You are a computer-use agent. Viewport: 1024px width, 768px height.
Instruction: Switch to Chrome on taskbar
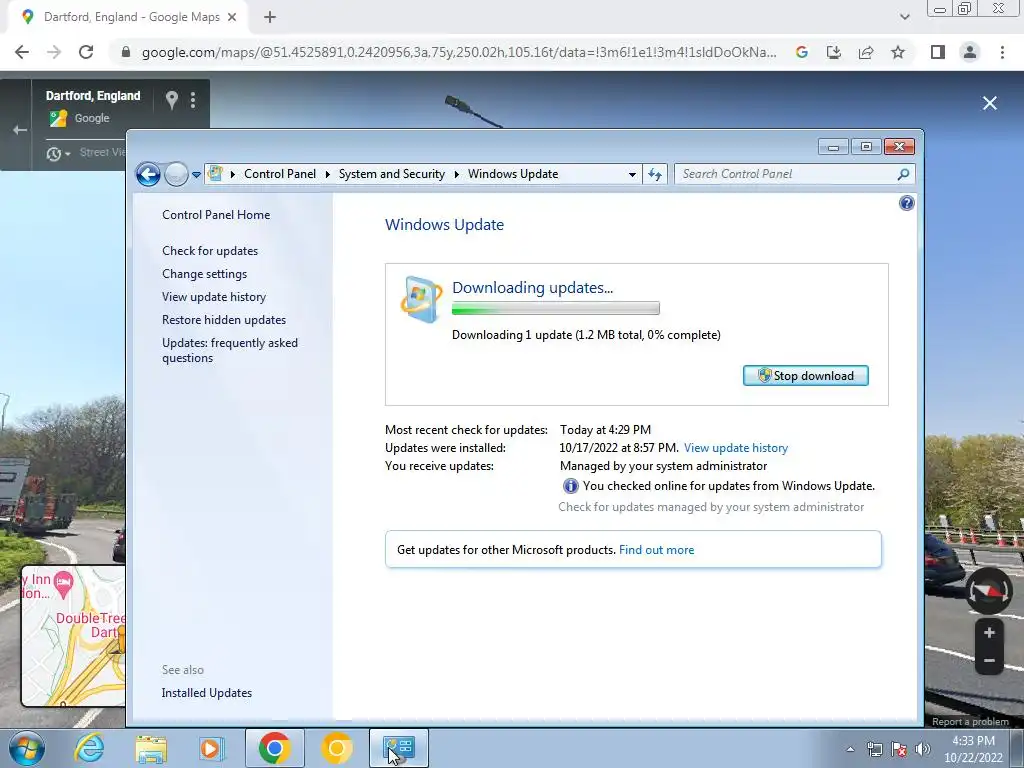pyautogui.click(x=274, y=748)
